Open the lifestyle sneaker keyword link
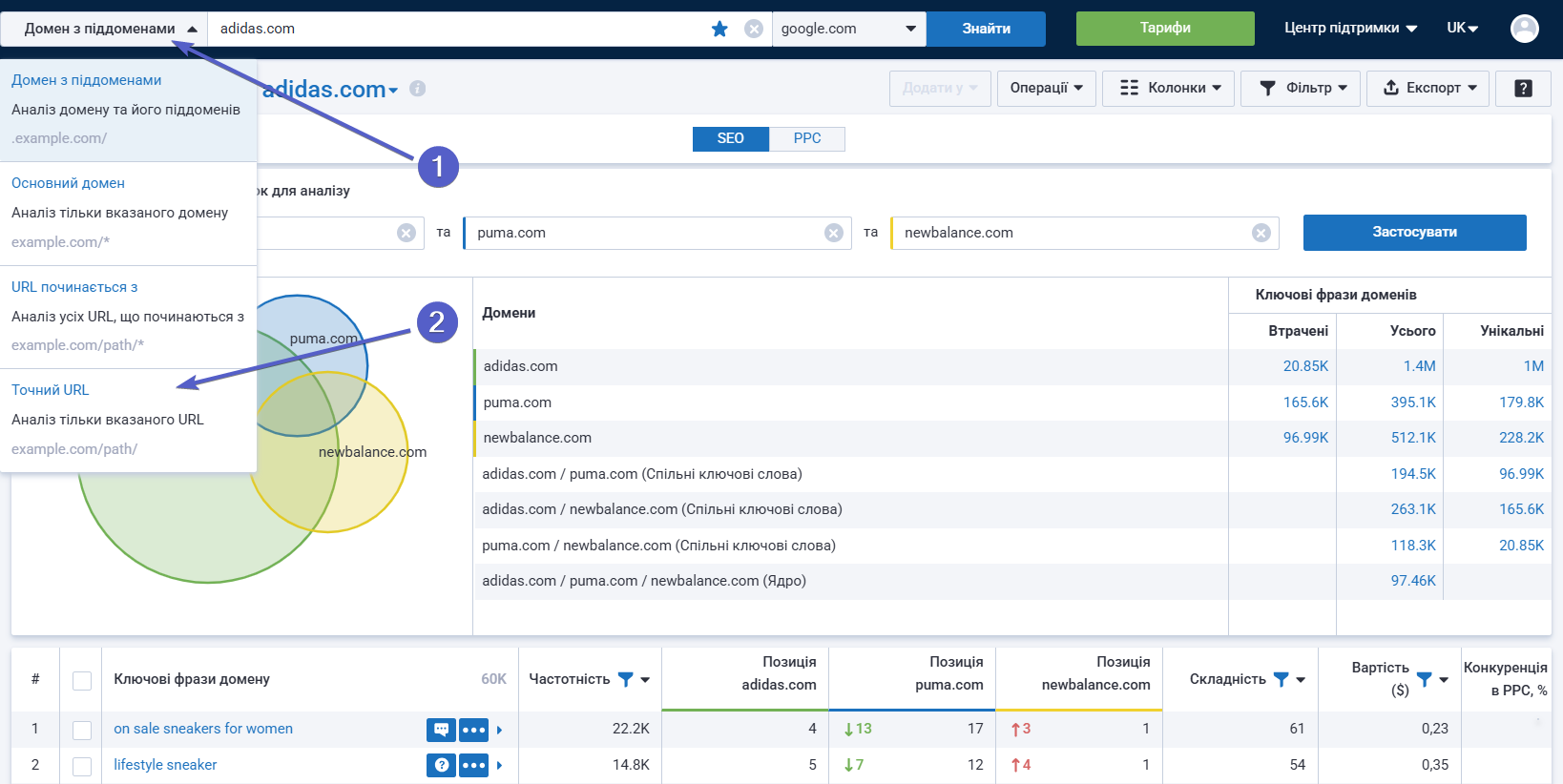 pos(165,765)
